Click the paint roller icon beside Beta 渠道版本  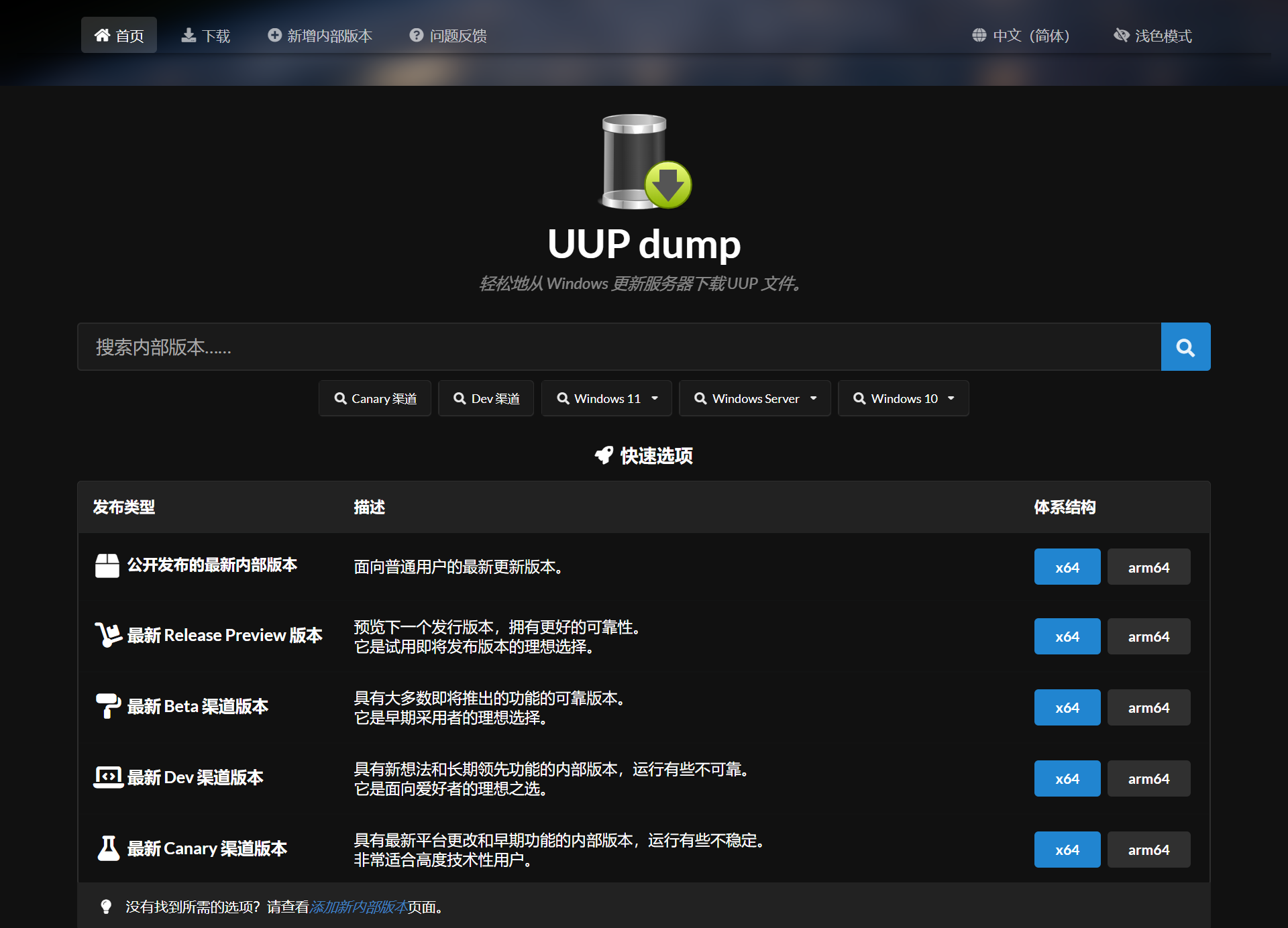108,706
